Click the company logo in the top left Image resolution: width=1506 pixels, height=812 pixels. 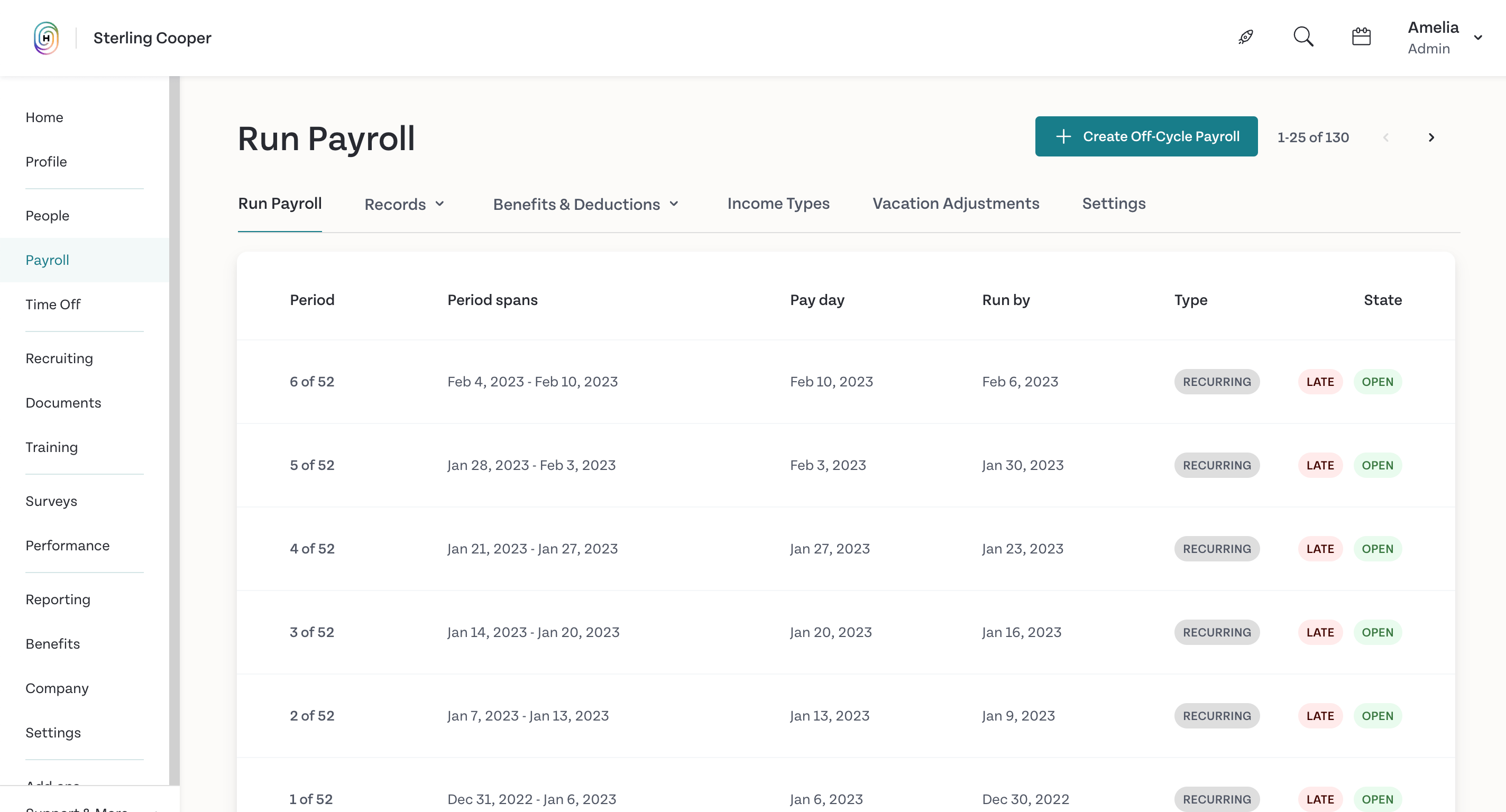[46, 38]
